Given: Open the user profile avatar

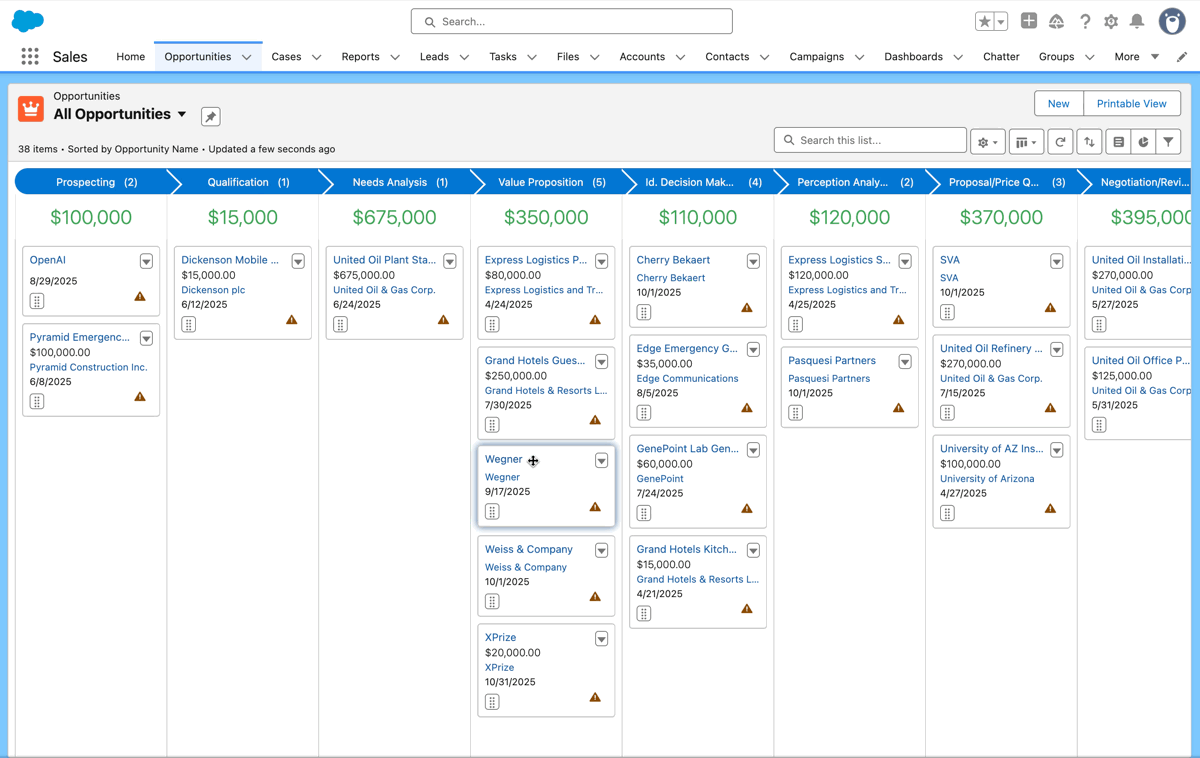Looking at the screenshot, I should point(1172,21).
